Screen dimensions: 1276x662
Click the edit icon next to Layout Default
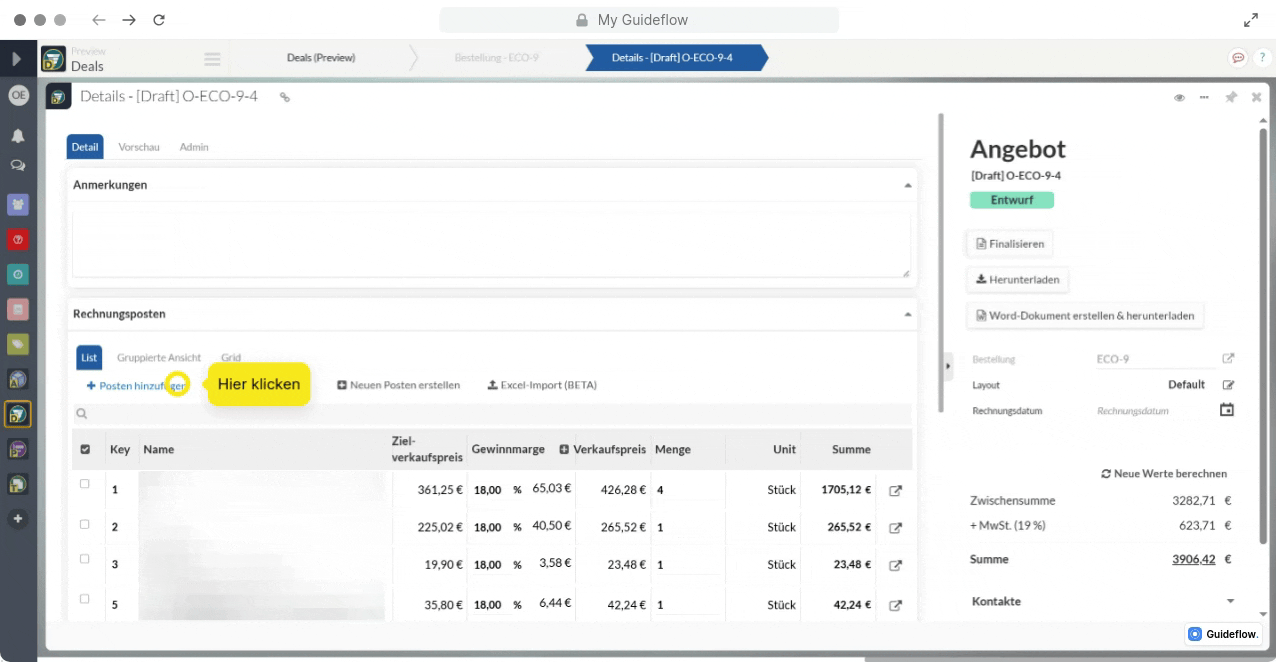(1228, 385)
